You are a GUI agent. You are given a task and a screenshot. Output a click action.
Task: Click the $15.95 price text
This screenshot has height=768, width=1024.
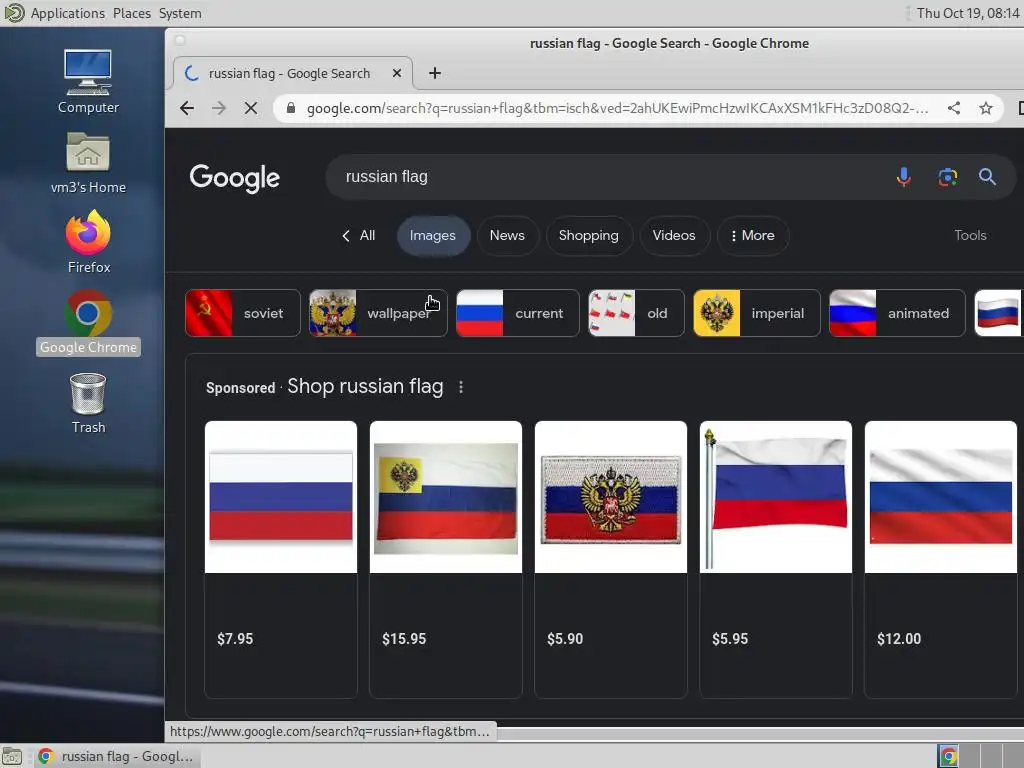[404, 639]
